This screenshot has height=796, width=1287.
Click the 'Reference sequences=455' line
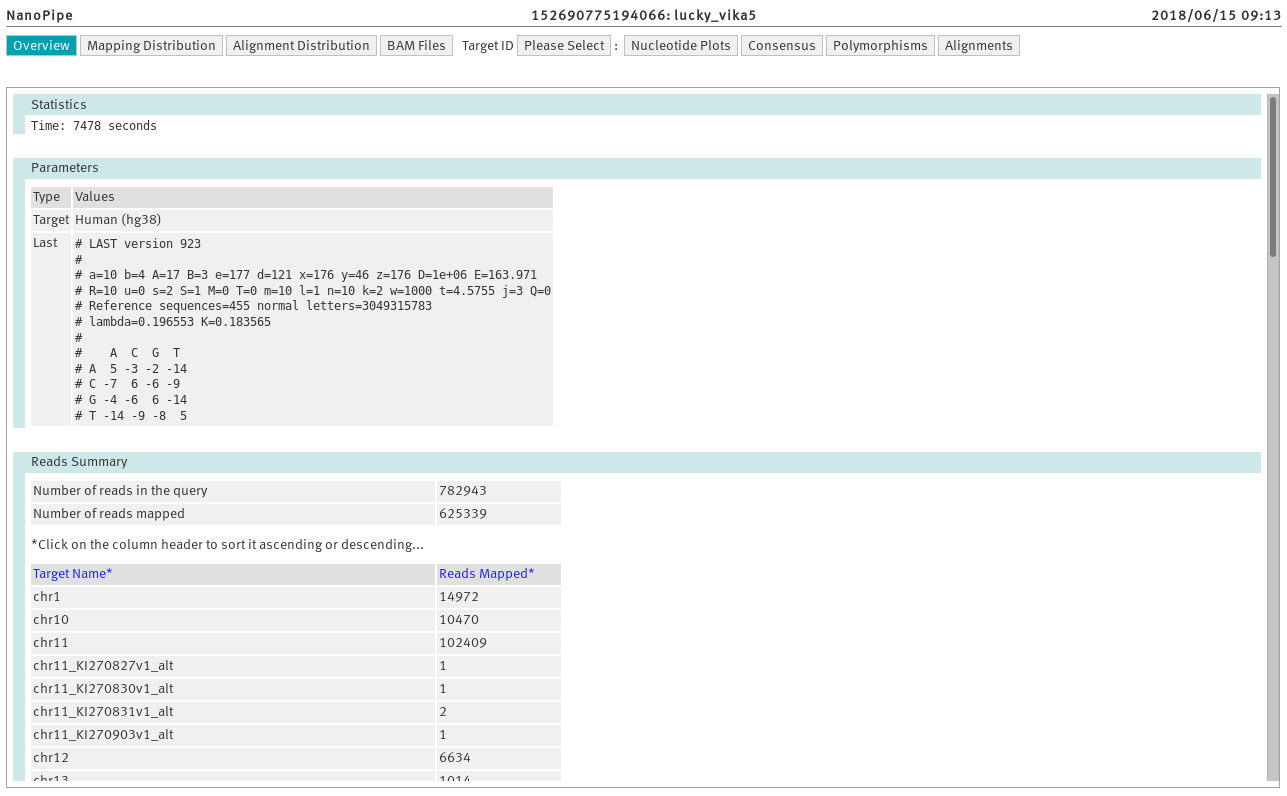254,306
